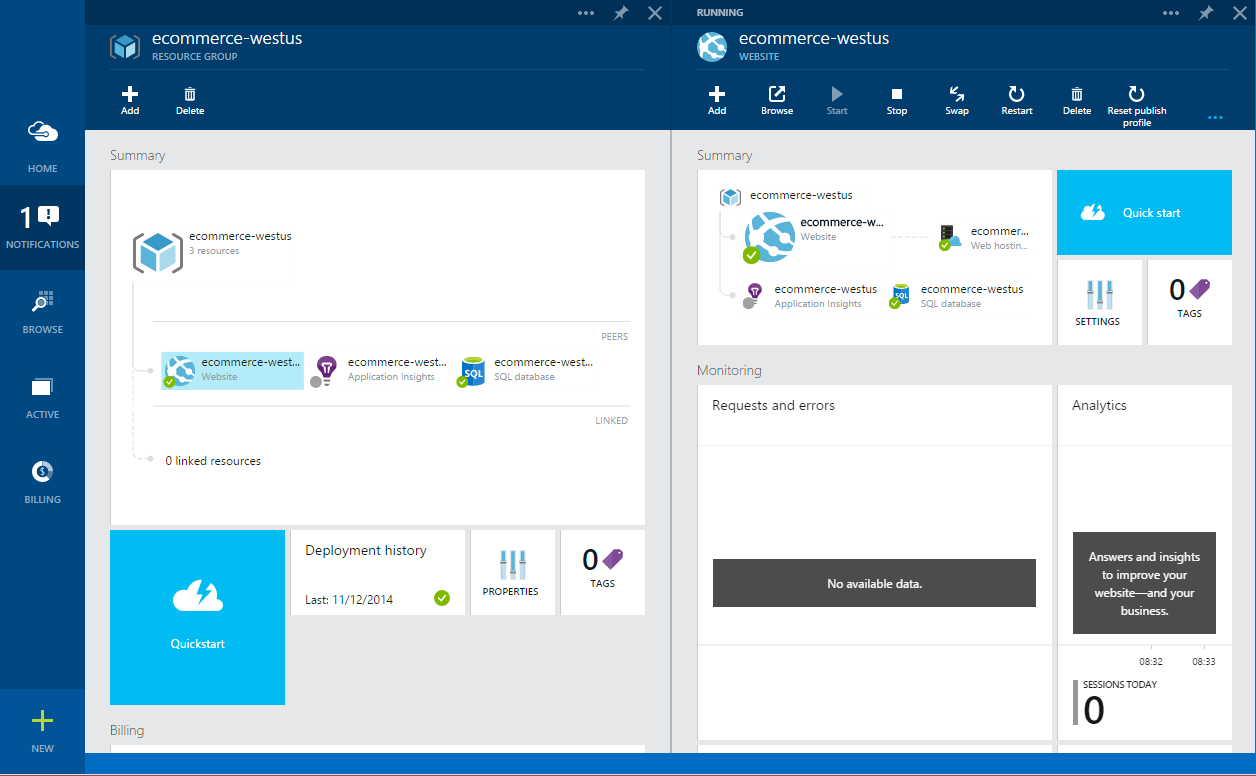Open the Properties tile

511,573
